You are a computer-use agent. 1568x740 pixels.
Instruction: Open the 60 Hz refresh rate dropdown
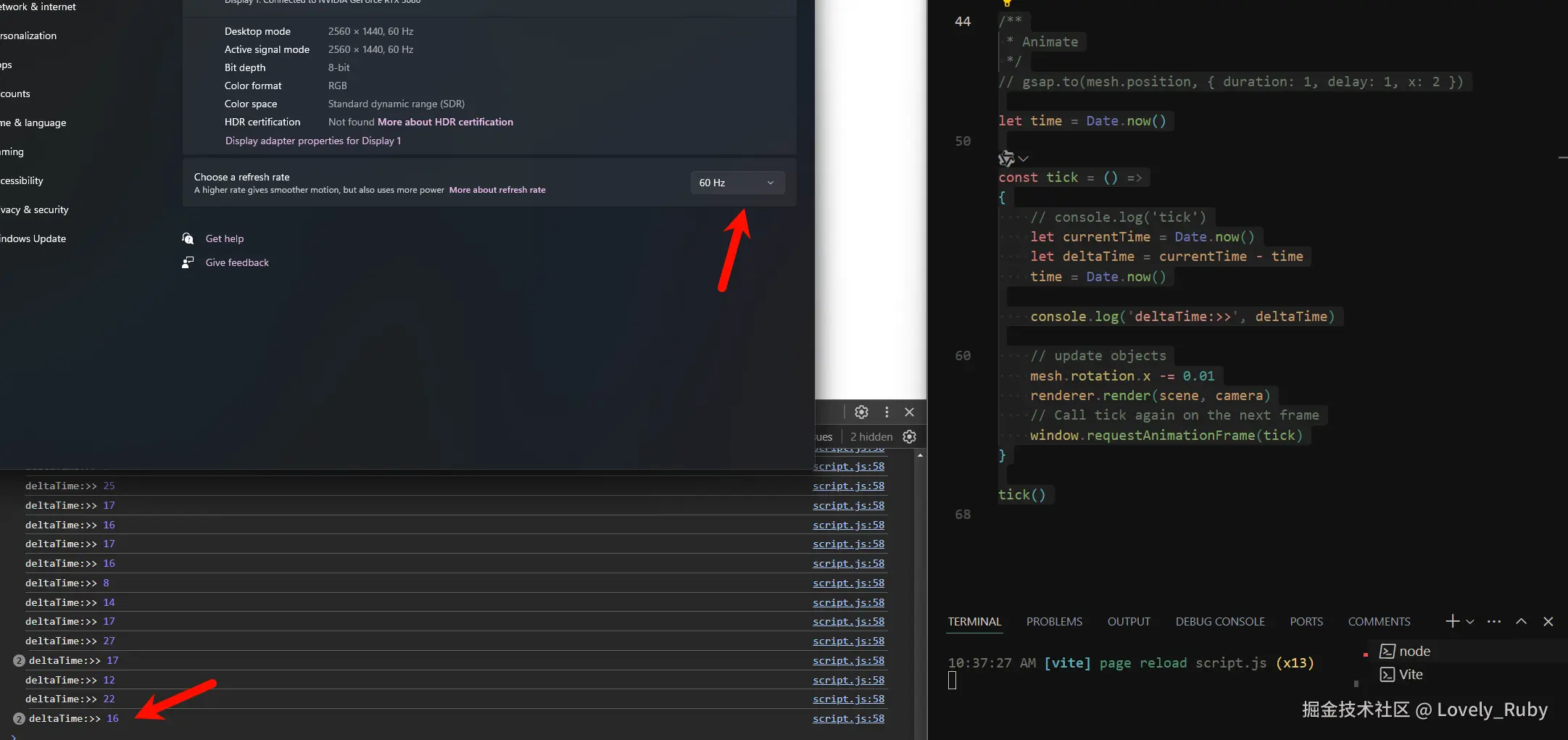coord(737,183)
